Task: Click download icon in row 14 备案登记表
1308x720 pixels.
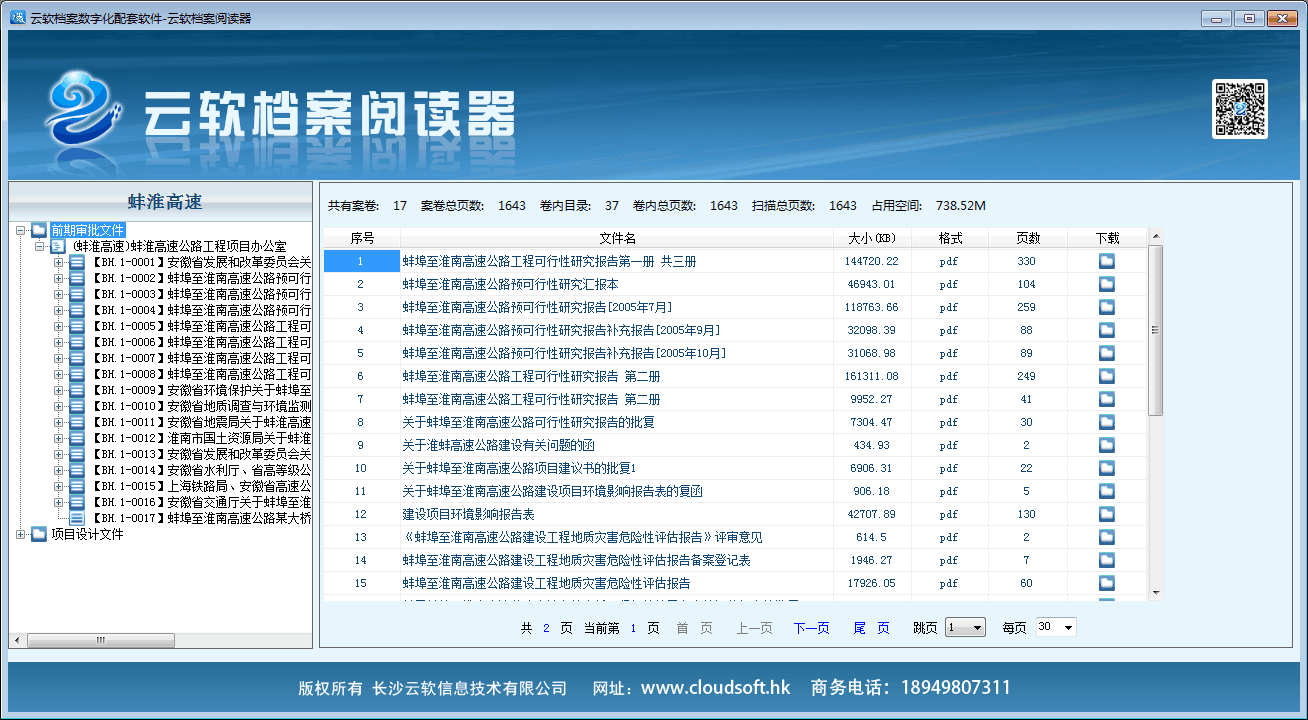Action: 1106,560
